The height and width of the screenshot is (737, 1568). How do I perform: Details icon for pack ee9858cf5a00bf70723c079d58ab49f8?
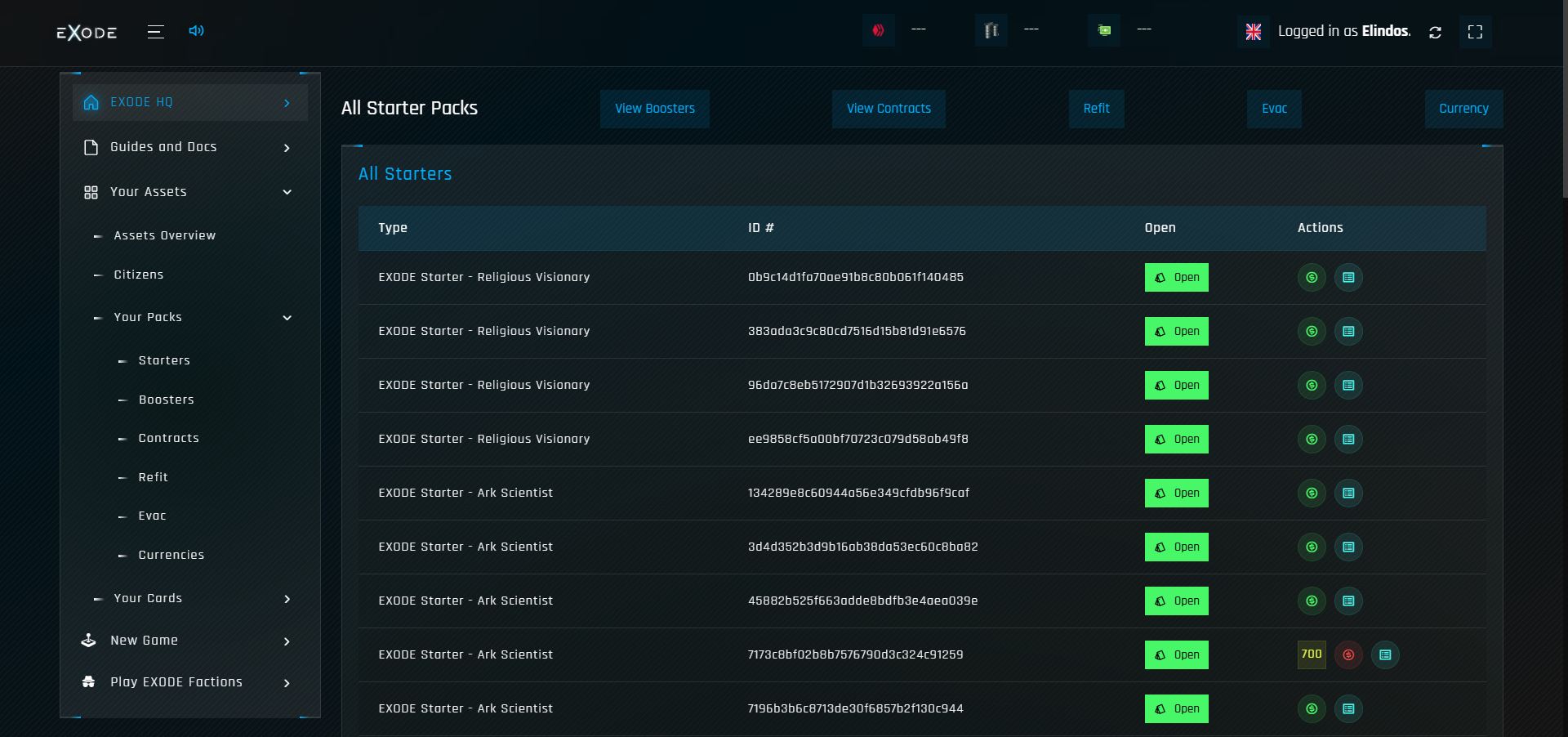(x=1348, y=440)
